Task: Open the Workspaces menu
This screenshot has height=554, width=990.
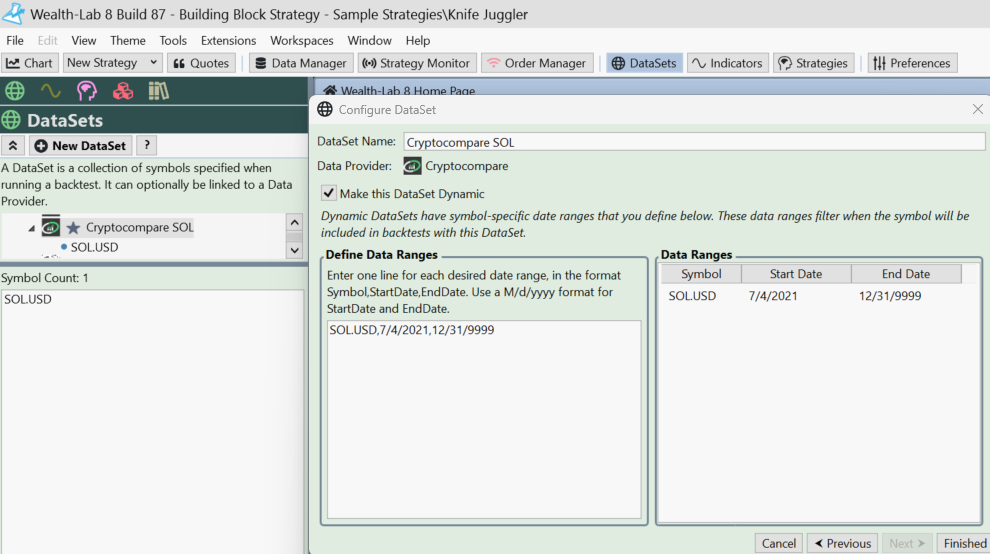Action: pyautogui.click(x=302, y=41)
